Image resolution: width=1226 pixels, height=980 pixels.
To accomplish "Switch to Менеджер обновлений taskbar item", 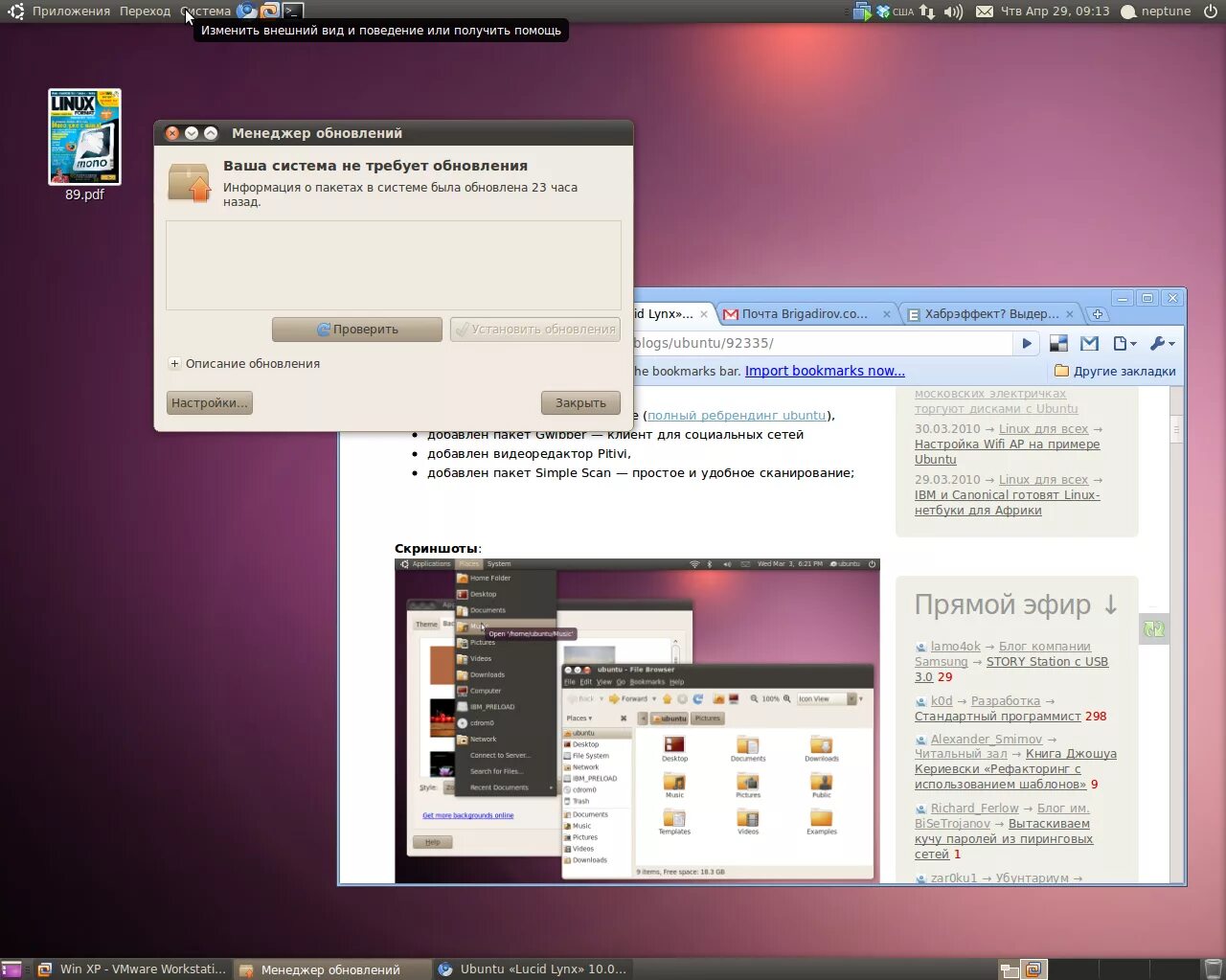I will [x=330, y=969].
